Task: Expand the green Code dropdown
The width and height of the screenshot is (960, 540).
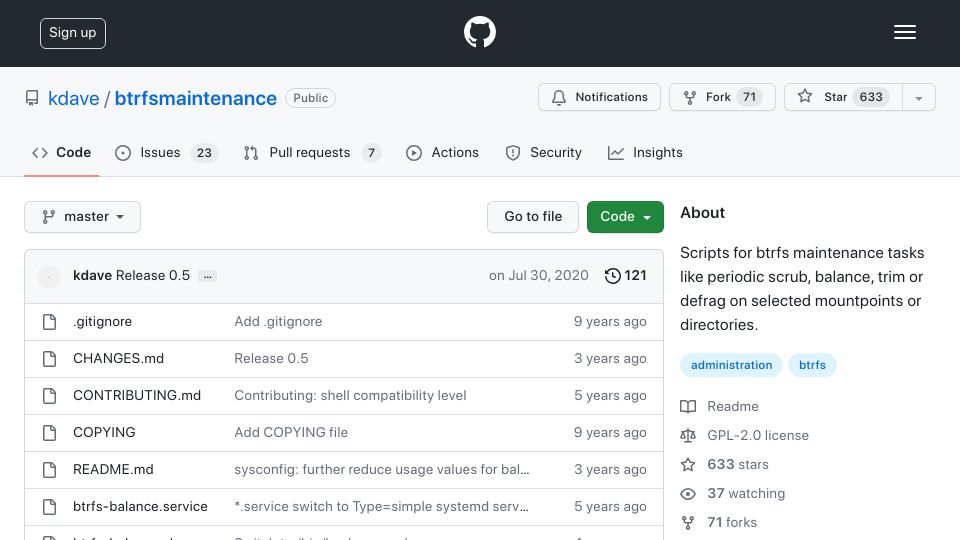Action: pyautogui.click(x=625, y=217)
